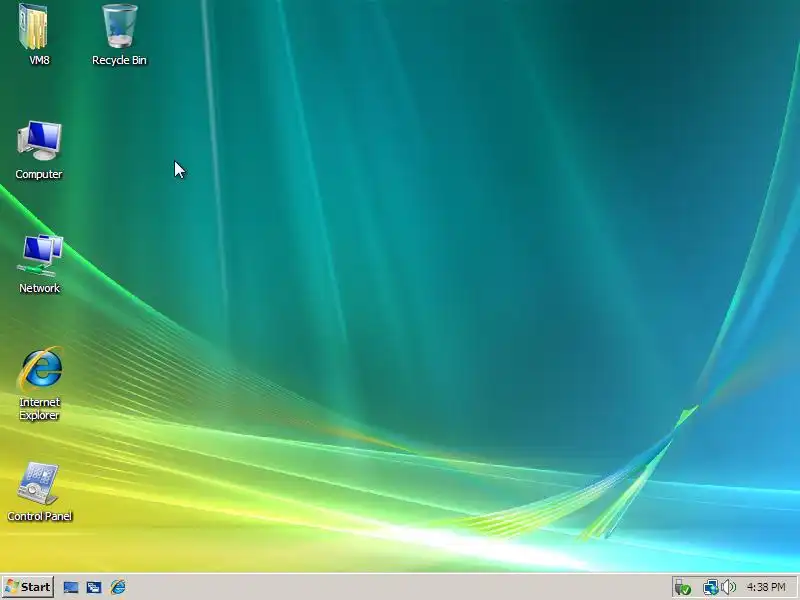Viewport: 800px width, 600px height.
Task: Click Show Desktop in Quick Launch
Action: (x=71, y=587)
